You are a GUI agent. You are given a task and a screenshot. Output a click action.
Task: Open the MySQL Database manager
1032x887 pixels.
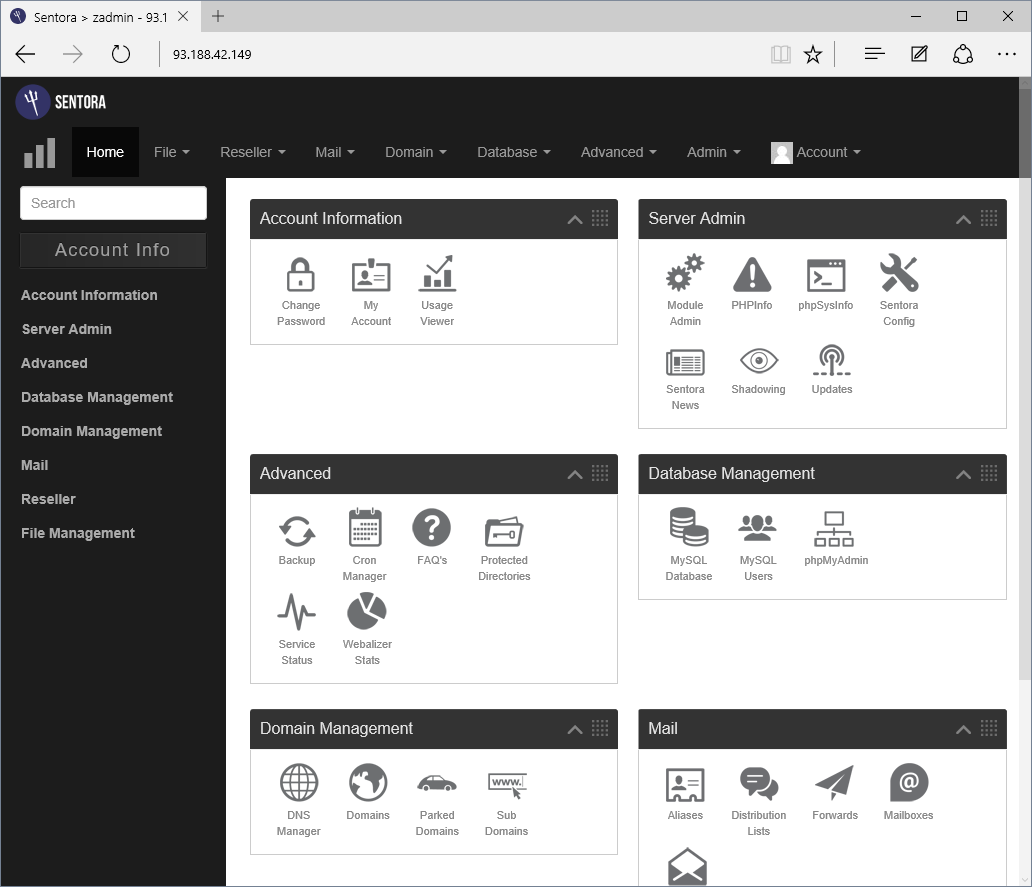coord(689,541)
